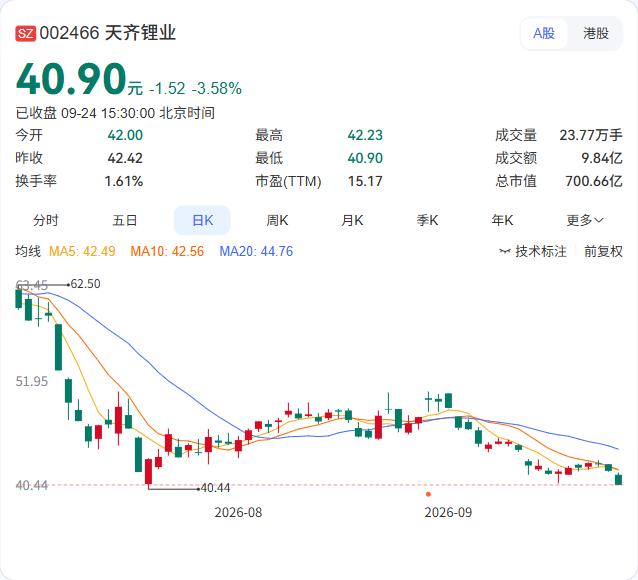Click the 昨收 value 42.42
Screen dimensions: 638x580
click(x=125, y=158)
